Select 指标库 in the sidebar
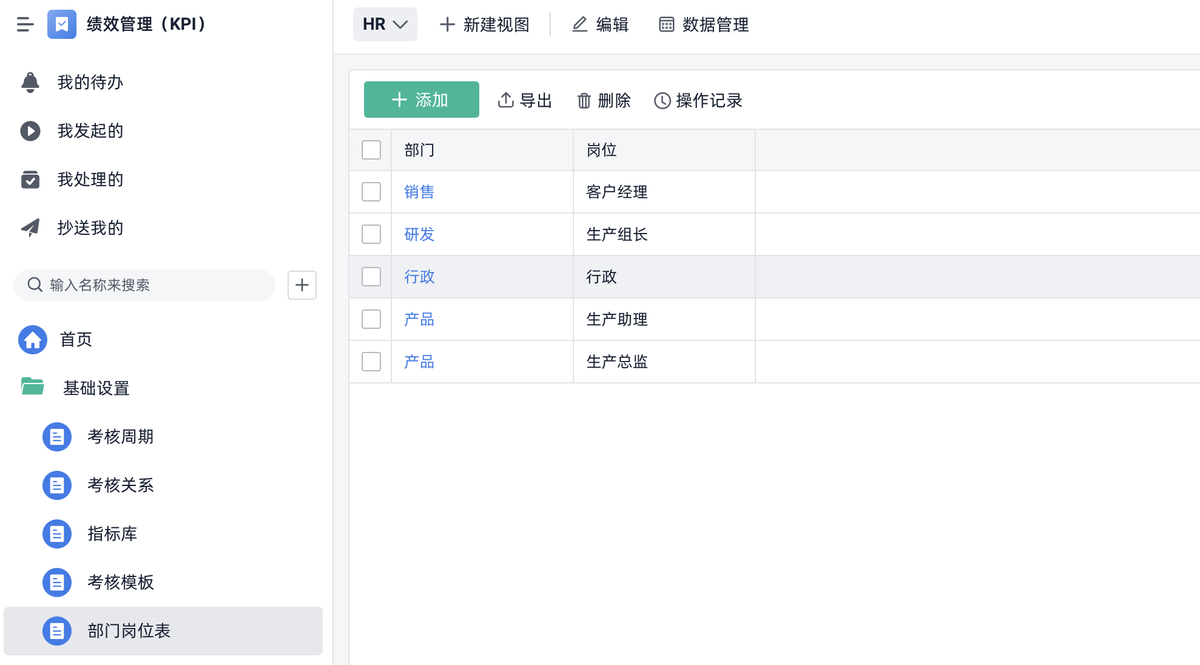Viewport: 1200px width, 665px height. pos(112,534)
